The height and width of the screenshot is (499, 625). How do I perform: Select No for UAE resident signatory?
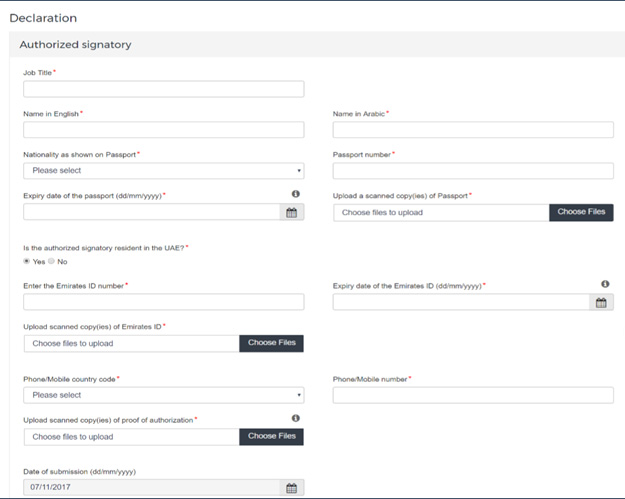coord(52,261)
